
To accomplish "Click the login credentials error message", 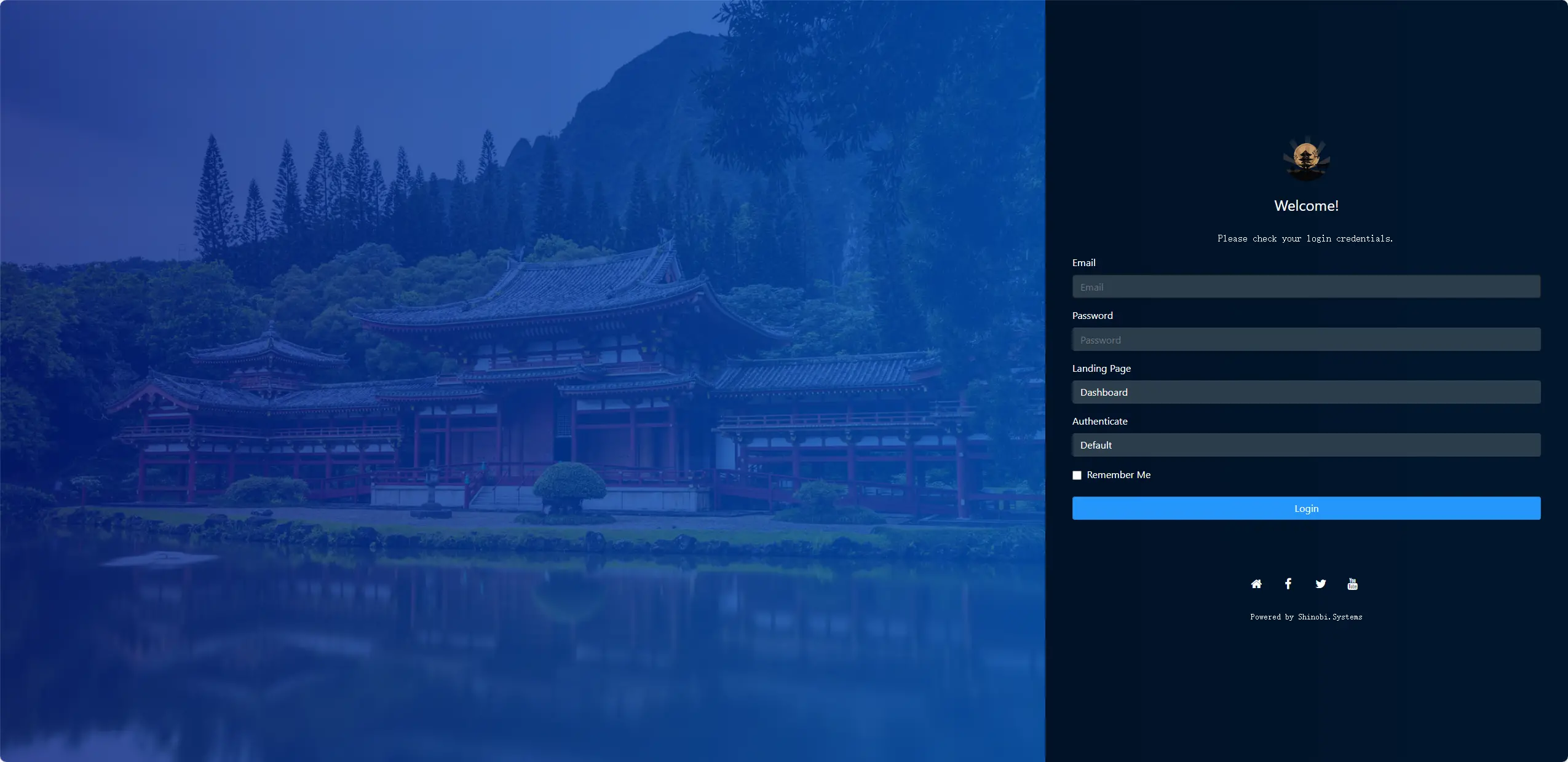I will [x=1305, y=238].
